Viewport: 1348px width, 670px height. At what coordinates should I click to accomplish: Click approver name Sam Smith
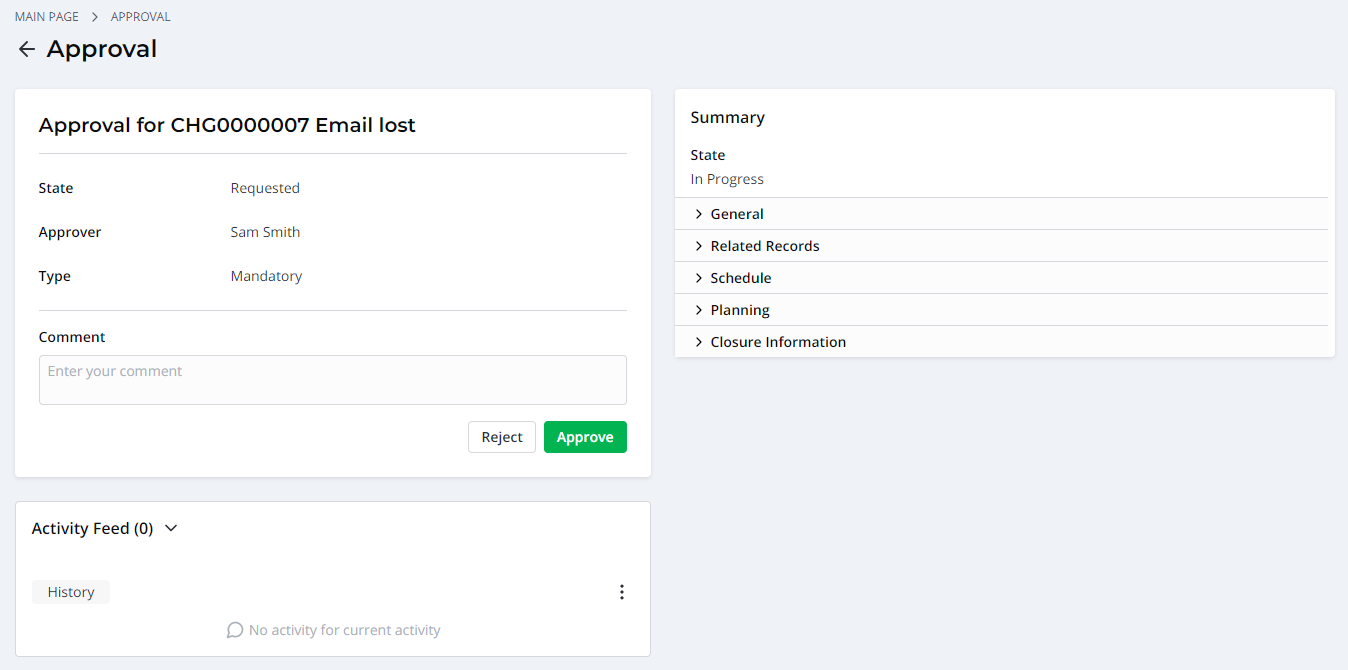pos(265,232)
